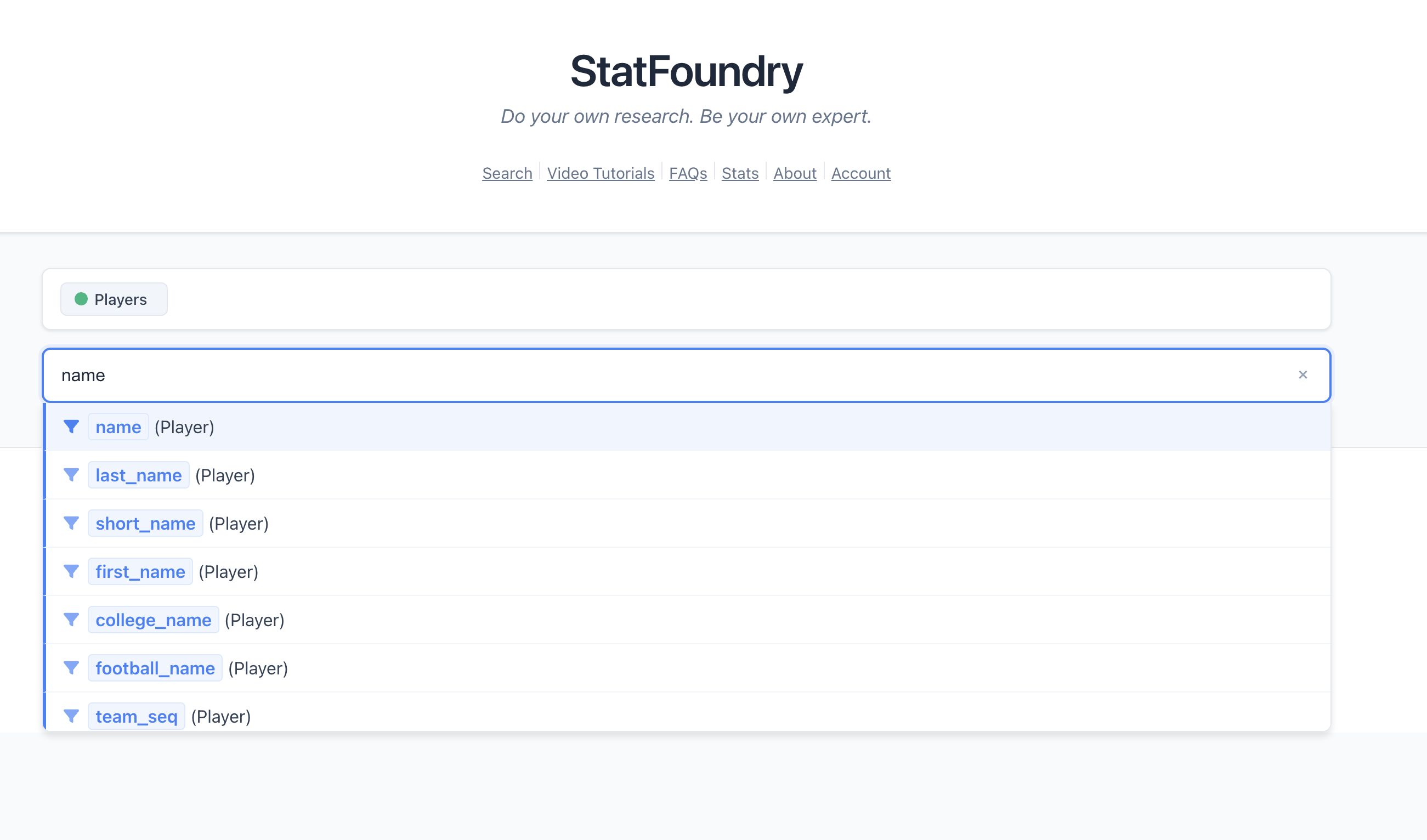Go to Video Tutorials page

click(600, 173)
